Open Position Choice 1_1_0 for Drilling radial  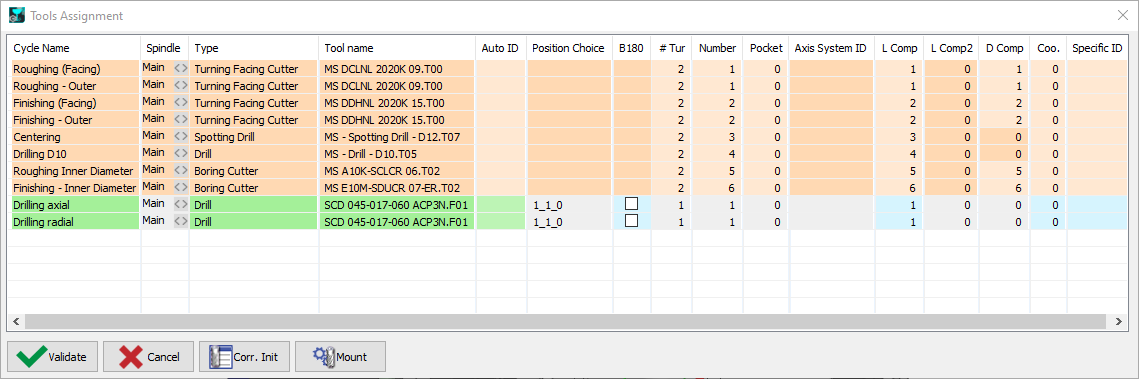point(570,221)
